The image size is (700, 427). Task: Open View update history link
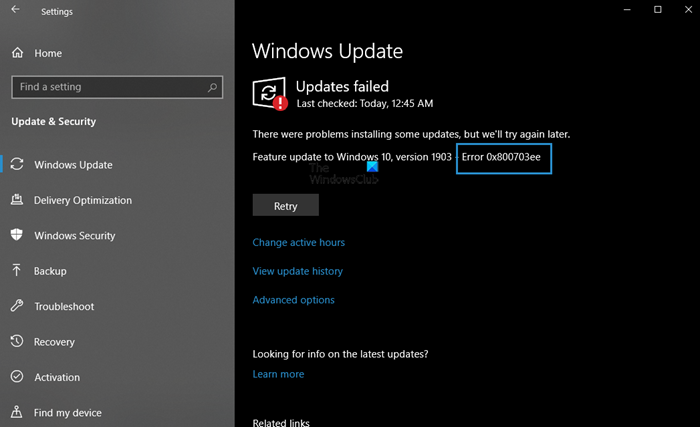click(x=298, y=271)
